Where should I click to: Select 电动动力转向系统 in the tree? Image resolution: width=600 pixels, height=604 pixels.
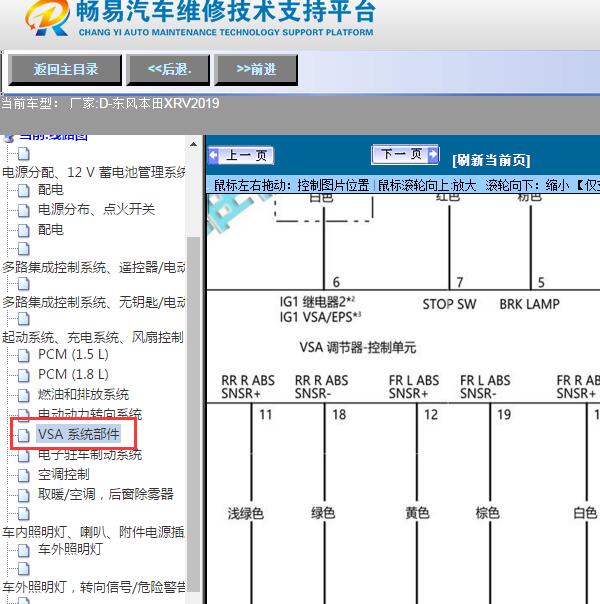(x=90, y=414)
